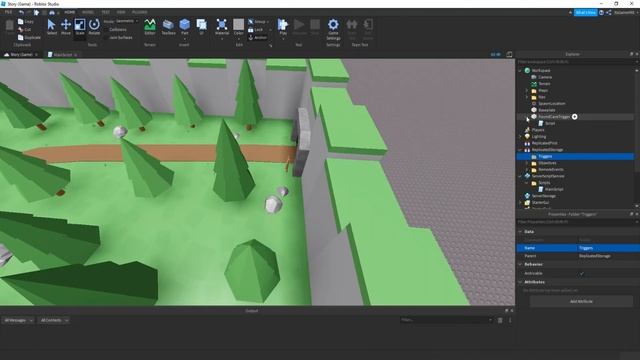Click the Undo arrow in title bar
The image size is (640, 360).
tap(21, 12)
